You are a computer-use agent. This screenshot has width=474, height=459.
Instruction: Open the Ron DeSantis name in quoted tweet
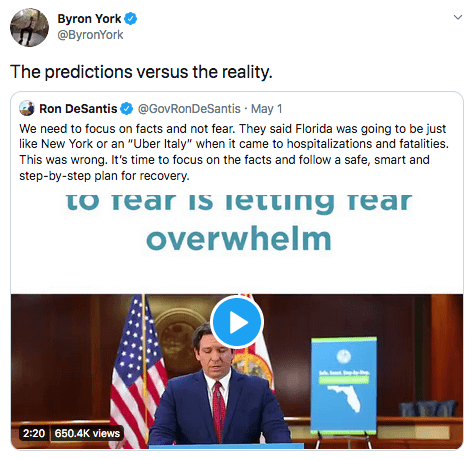[x=78, y=109]
